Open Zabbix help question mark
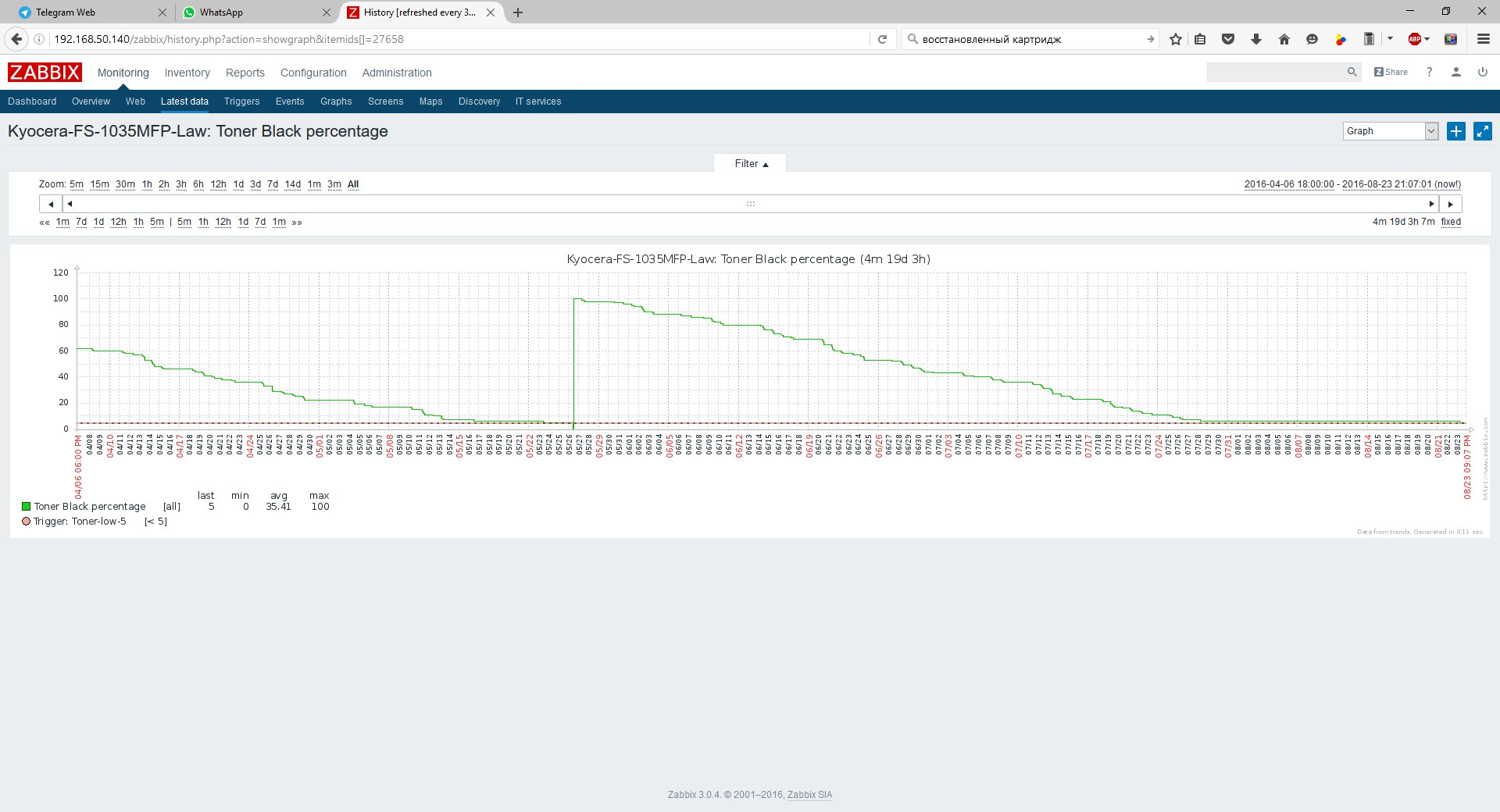Image resolution: width=1500 pixels, height=812 pixels. (1429, 72)
